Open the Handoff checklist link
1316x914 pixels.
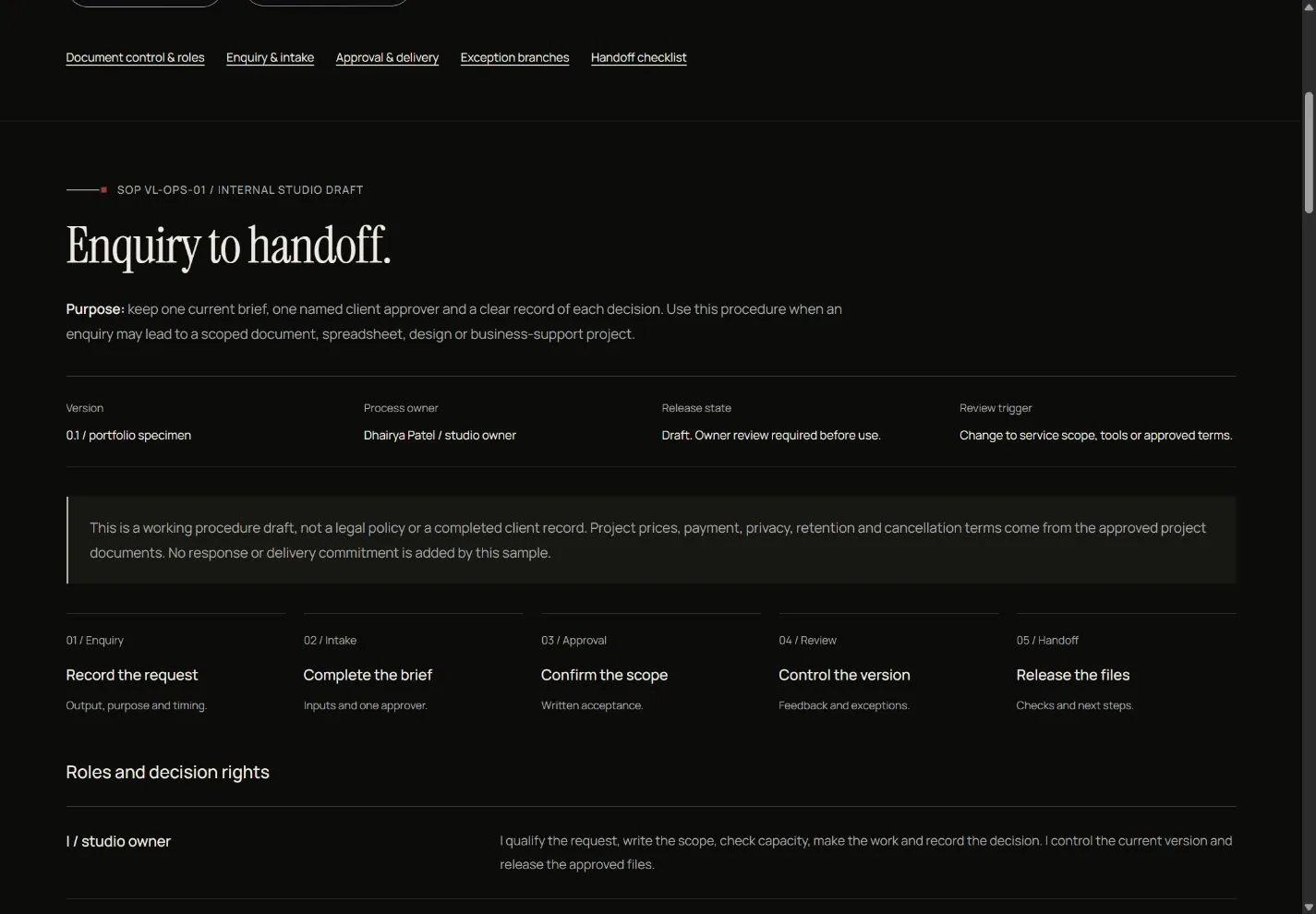click(638, 57)
